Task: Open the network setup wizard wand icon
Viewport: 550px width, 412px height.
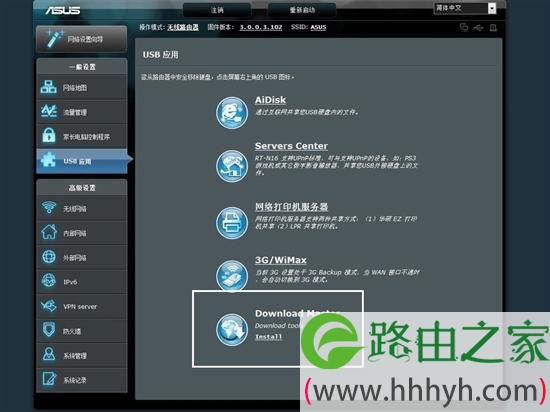Action: click(x=55, y=39)
